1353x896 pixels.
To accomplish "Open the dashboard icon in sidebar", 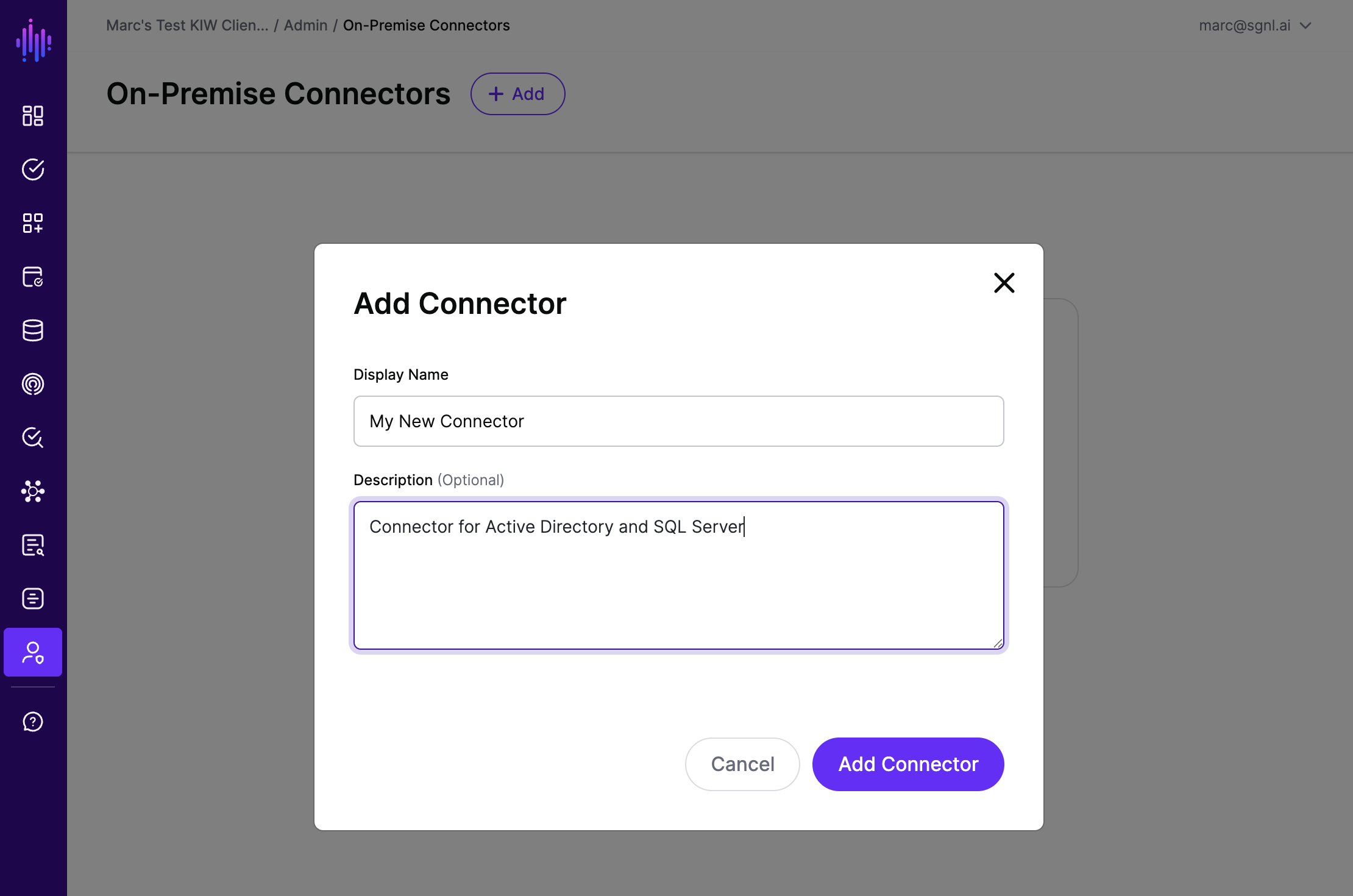I will coord(33,116).
